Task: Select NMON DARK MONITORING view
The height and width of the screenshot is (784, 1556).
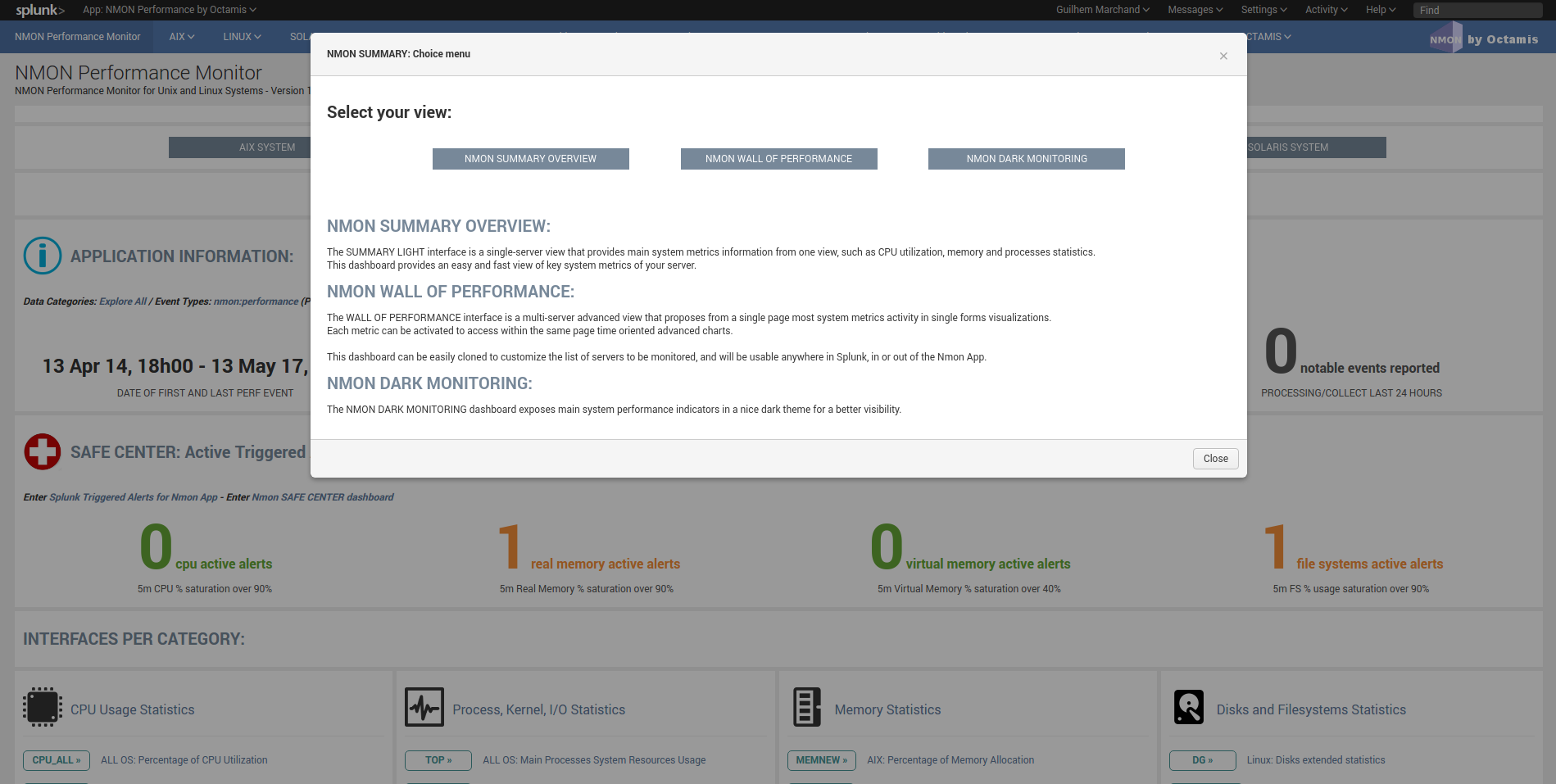Action: point(1026,158)
